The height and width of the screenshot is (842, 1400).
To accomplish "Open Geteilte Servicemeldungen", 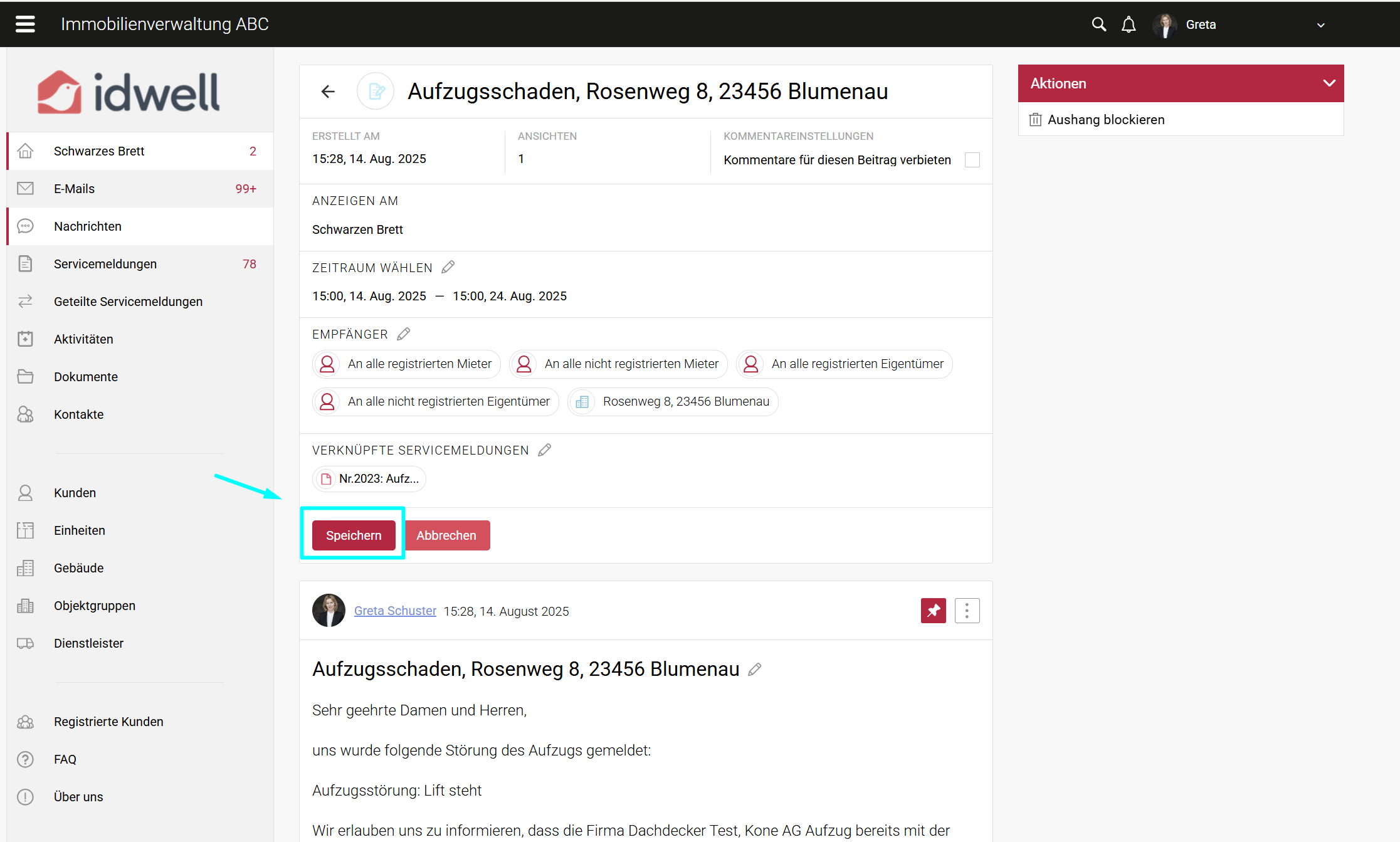I will click(140, 302).
